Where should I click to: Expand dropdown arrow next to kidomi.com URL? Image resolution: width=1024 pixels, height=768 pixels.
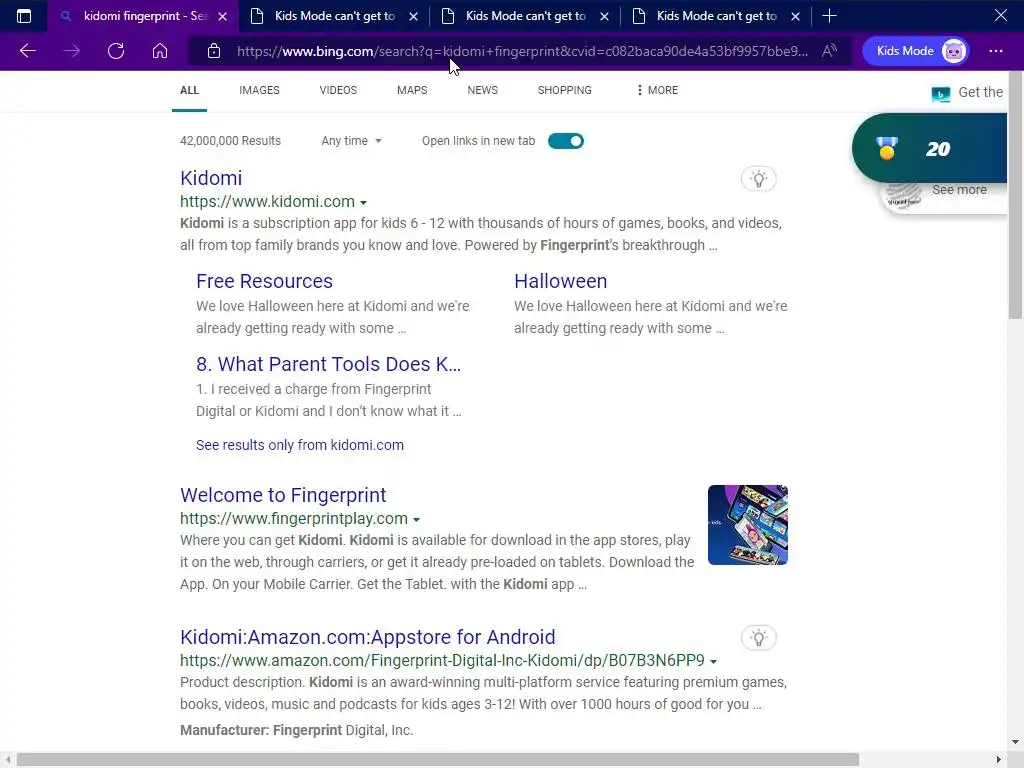point(364,203)
